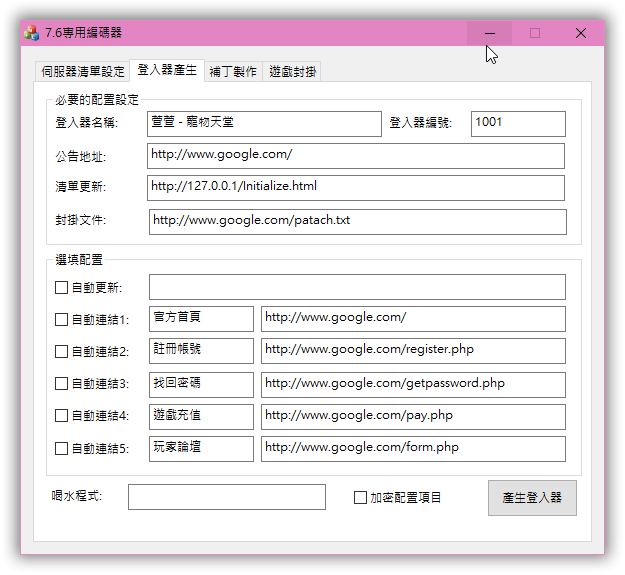Click the 喝水程式 label

tap(77, 496)
